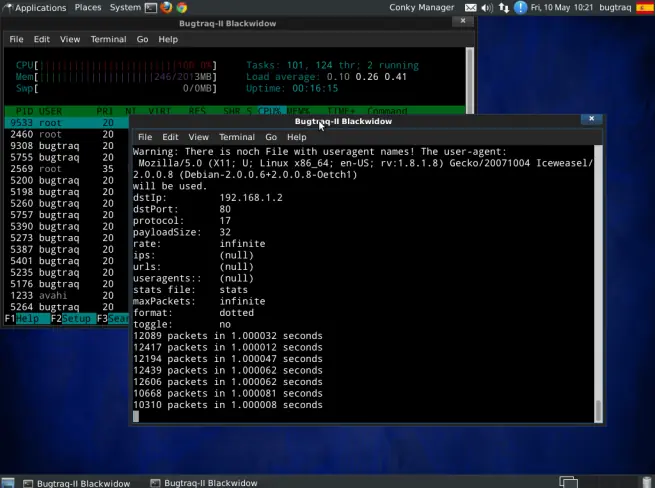
Task: Close the back htop terminal window
Action: tap(463, 21)
